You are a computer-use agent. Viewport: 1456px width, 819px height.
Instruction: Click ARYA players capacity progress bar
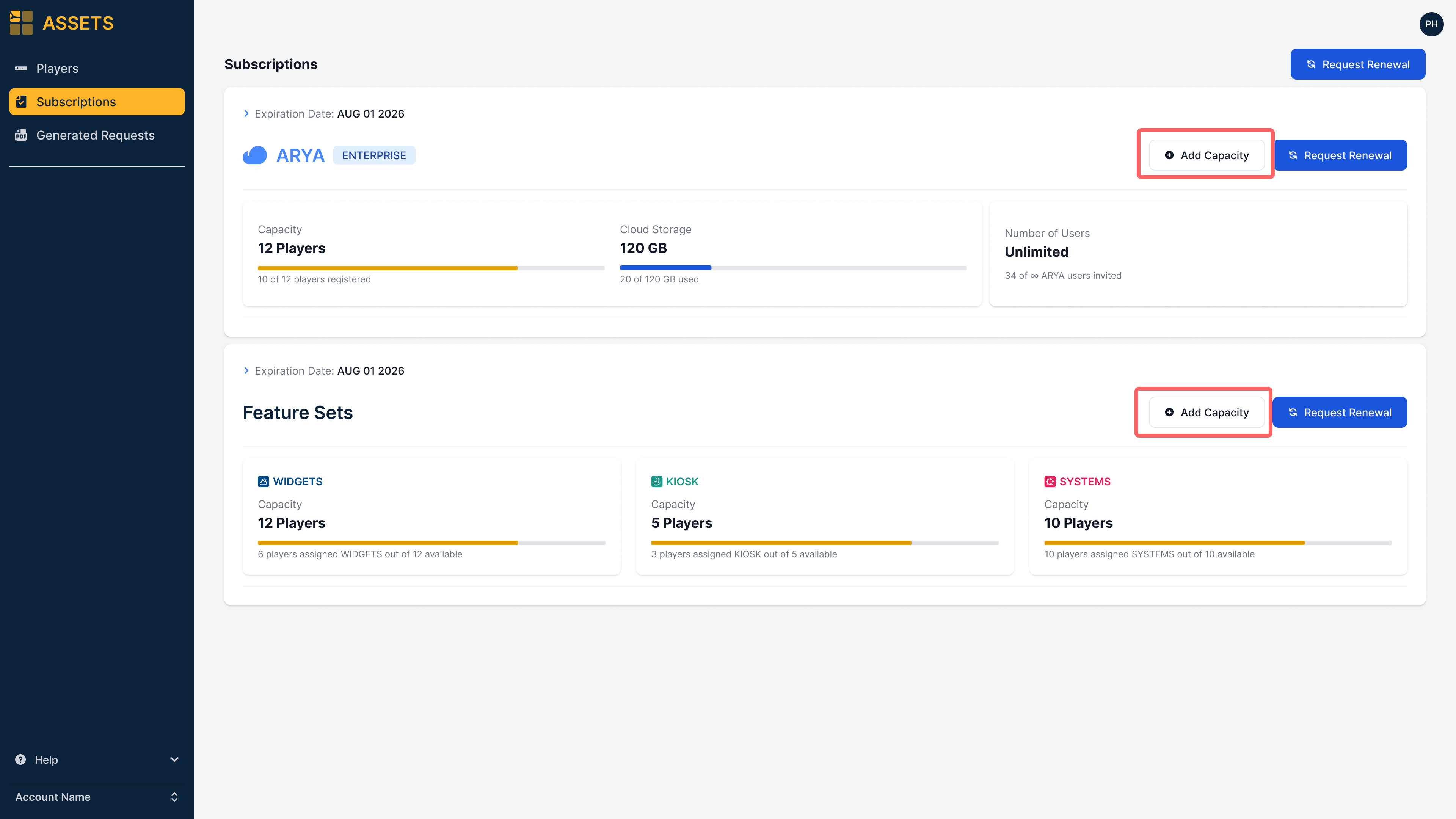(x=431, y=268)
